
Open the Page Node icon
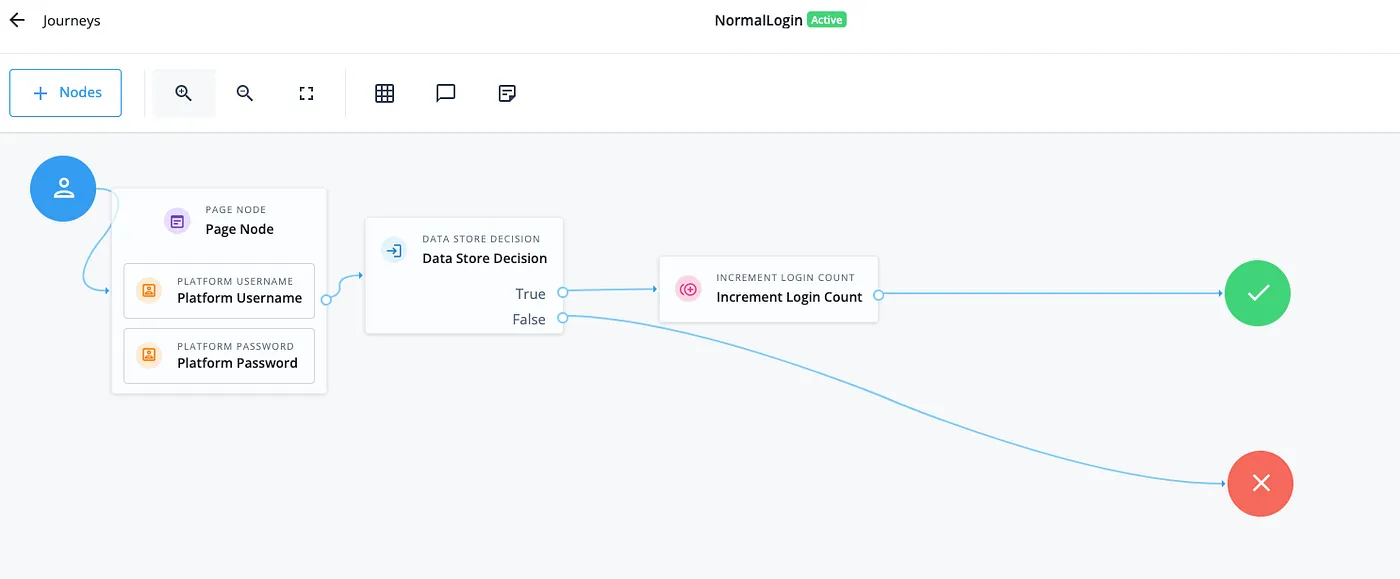[x=176, y=220]
